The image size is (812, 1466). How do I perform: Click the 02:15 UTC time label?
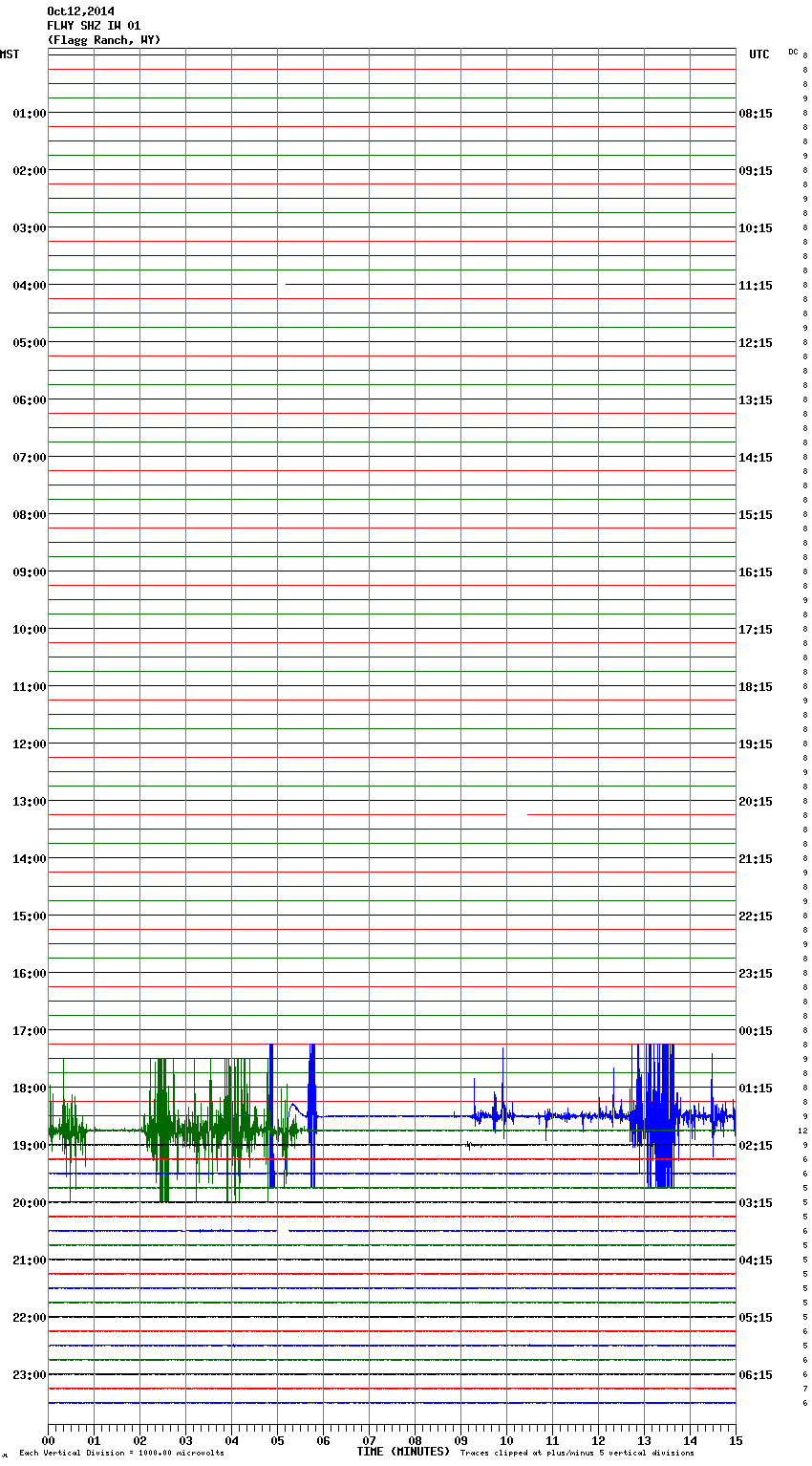(x=756, y=1146)
